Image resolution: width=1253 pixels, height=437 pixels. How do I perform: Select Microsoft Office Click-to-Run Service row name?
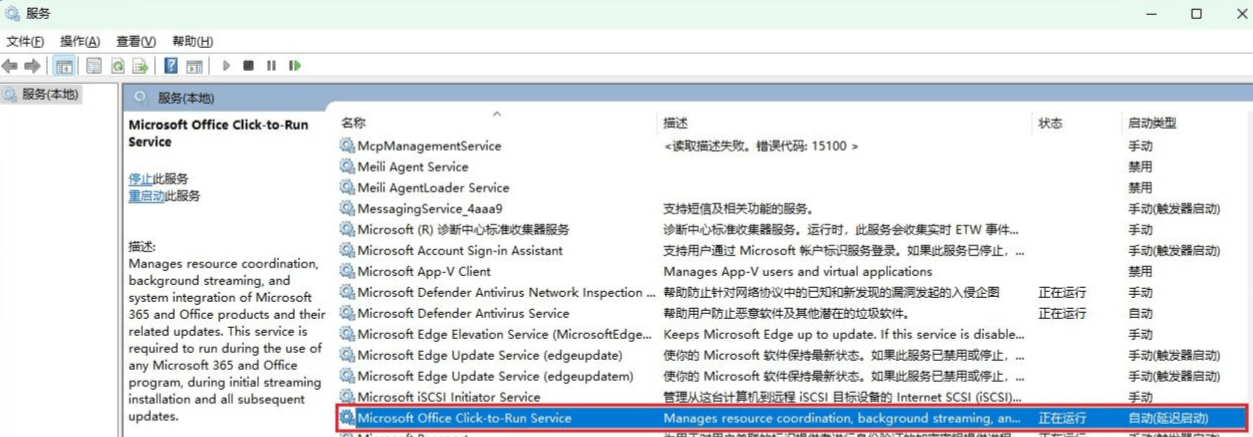(x=464, y=418)
